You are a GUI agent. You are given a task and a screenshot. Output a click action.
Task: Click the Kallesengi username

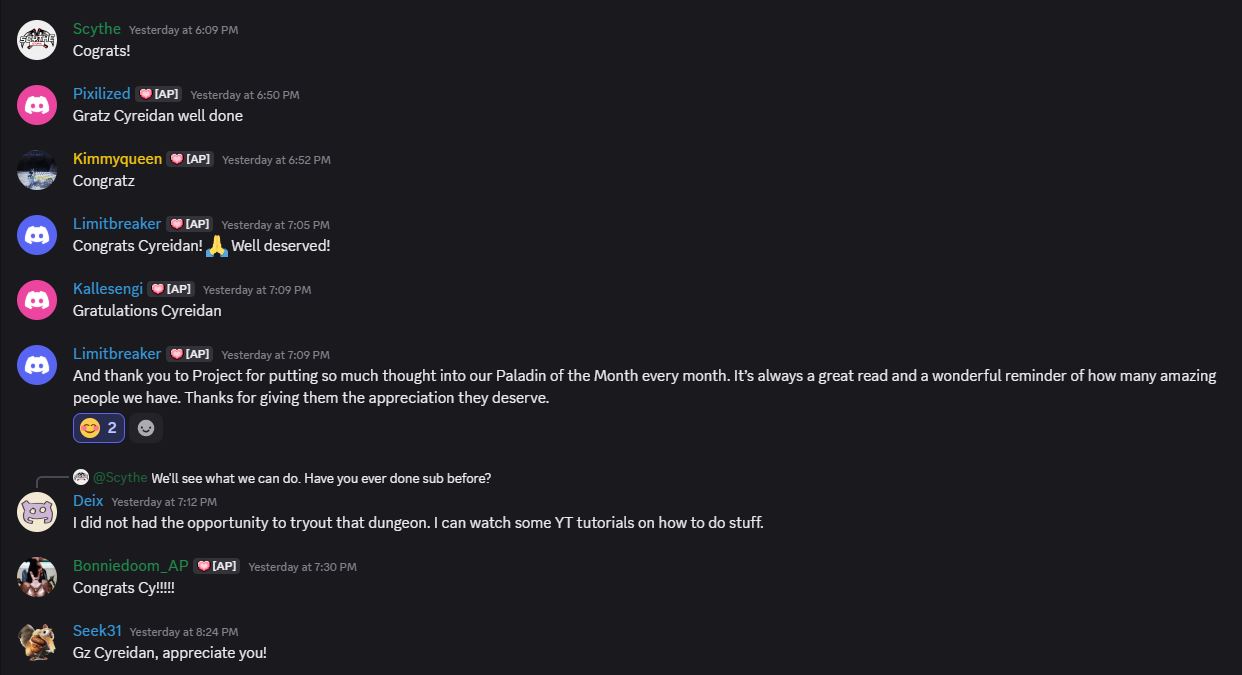pos(108,289)
